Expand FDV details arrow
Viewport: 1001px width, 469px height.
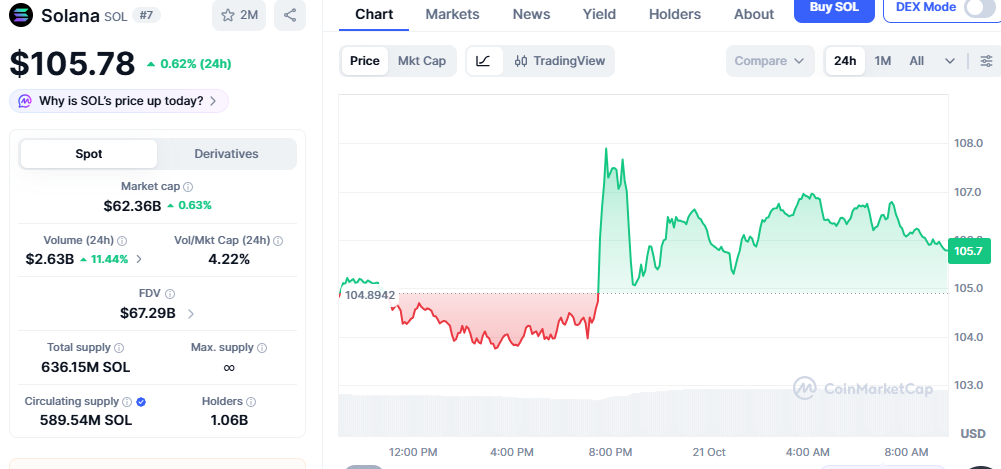pos(191,314)
